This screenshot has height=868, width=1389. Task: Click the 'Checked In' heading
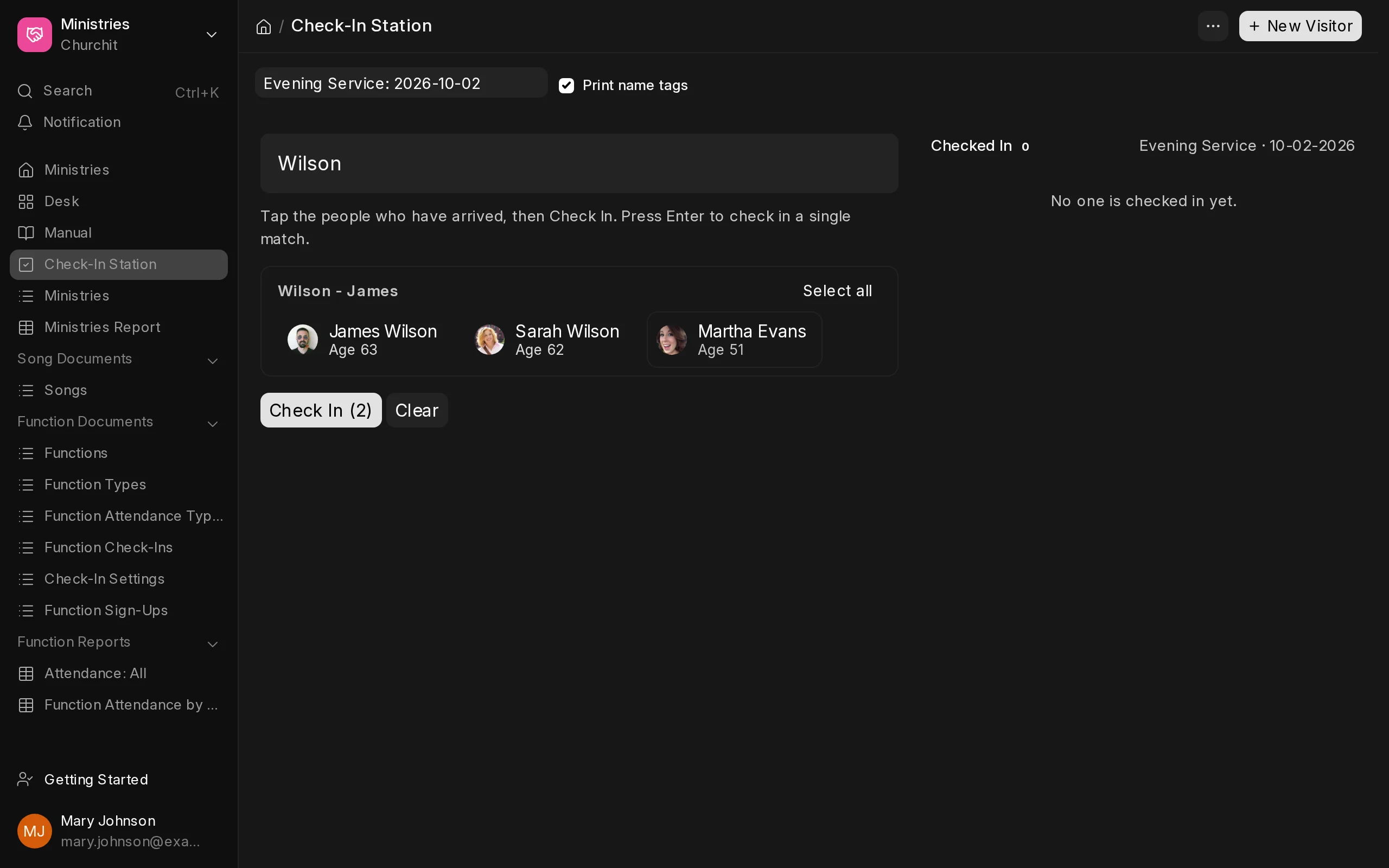click(971, 146)
